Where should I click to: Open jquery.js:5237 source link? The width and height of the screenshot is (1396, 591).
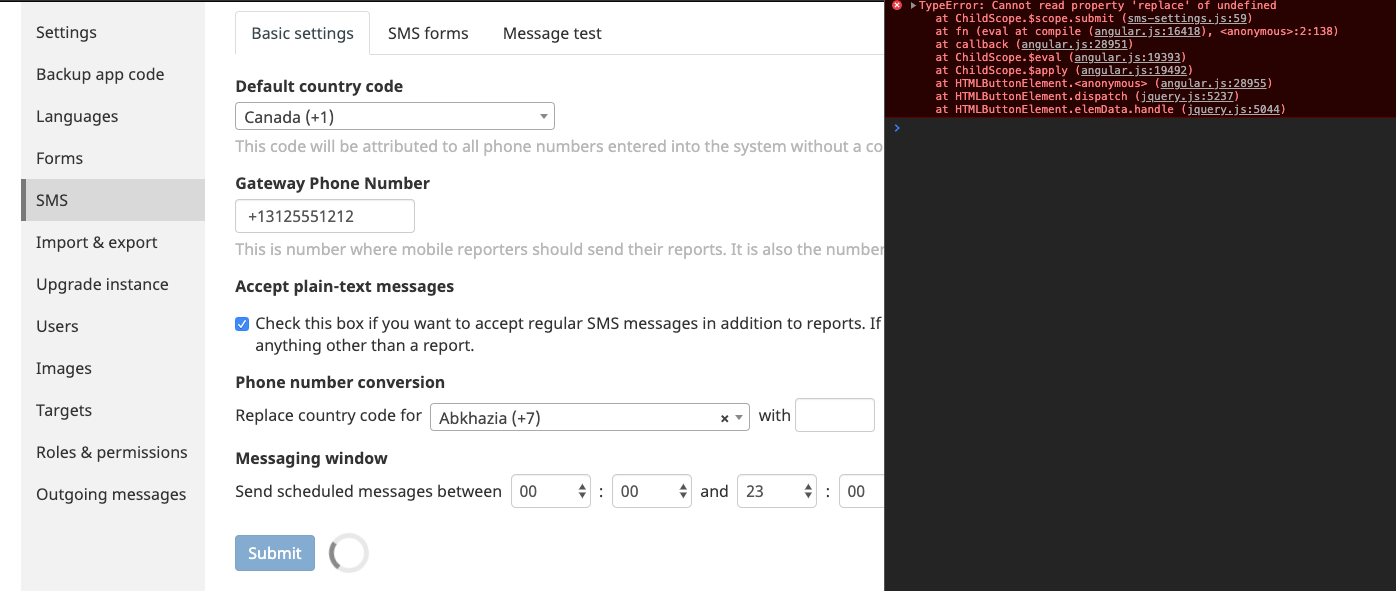coord(1186,96)
